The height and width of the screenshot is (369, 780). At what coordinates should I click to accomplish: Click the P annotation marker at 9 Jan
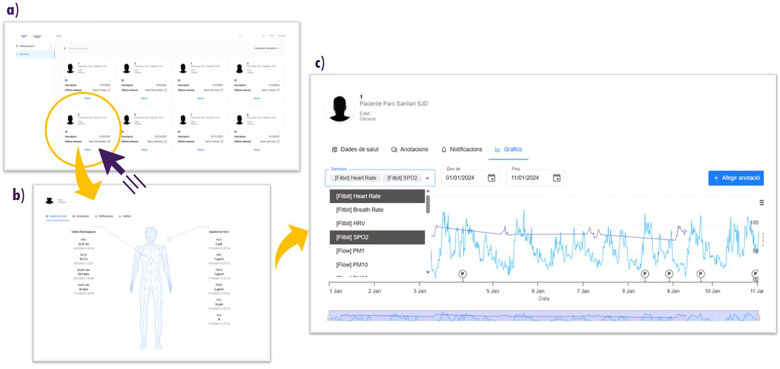[669, 274]
